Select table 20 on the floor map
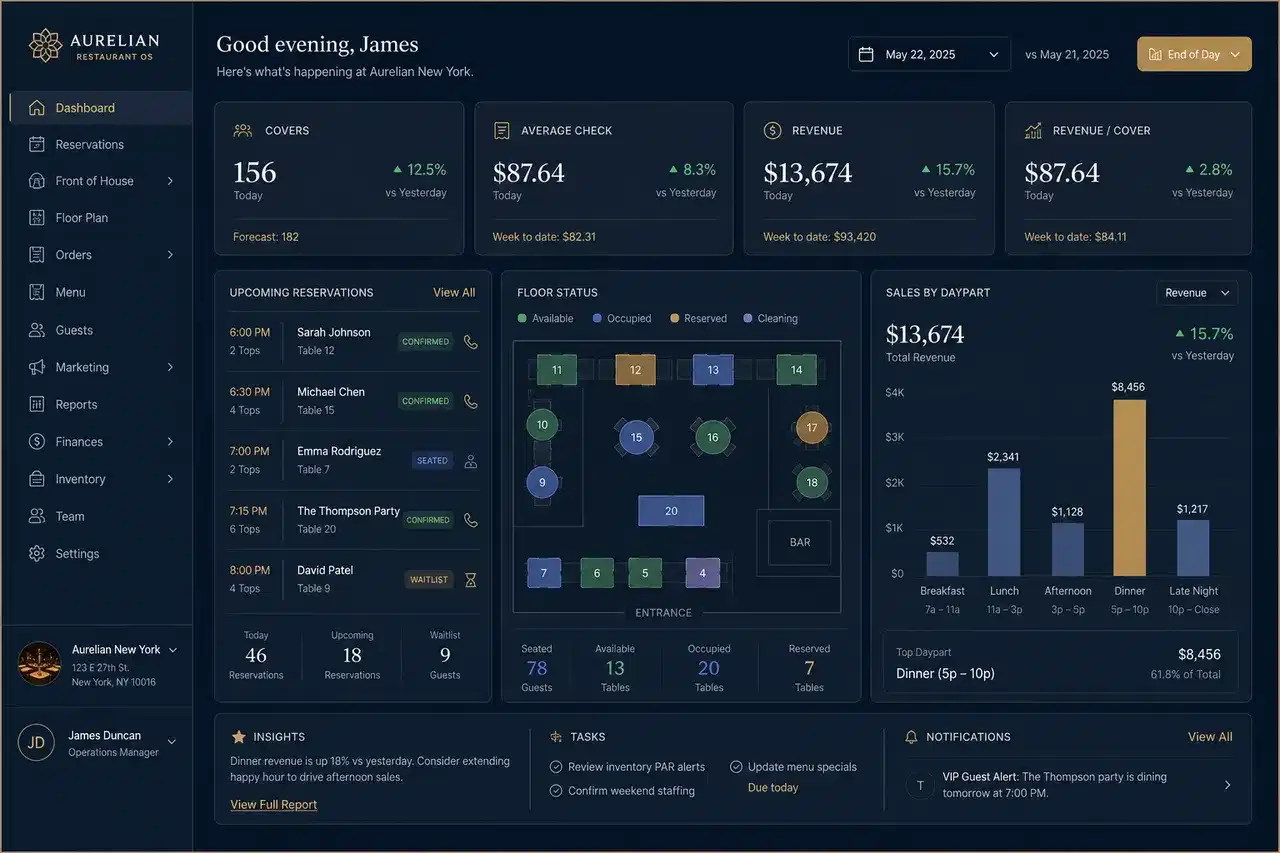This screenshot has height=853, width=1280. (x=671, y=511)
